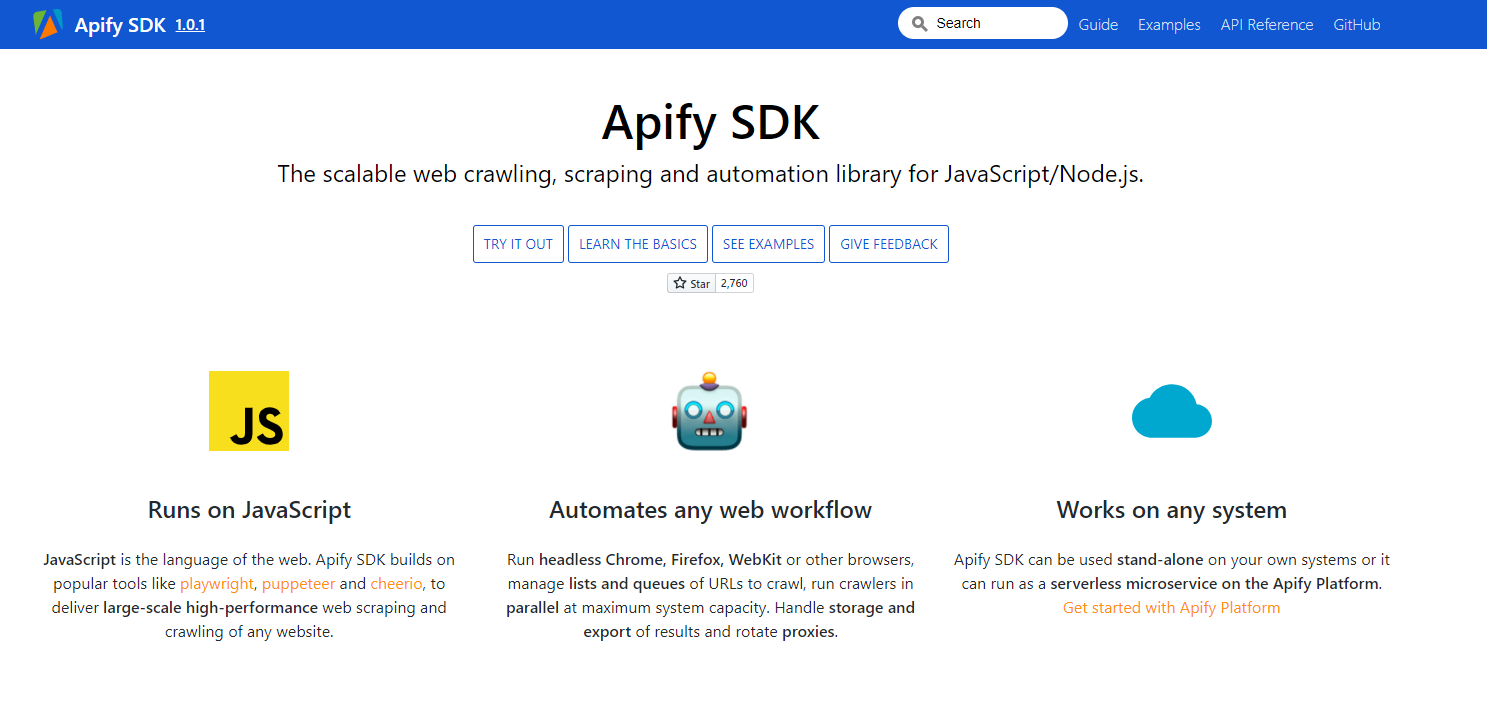Click the magnifying glass search icon
The image size is (1487, 715).
pos(919,22)
